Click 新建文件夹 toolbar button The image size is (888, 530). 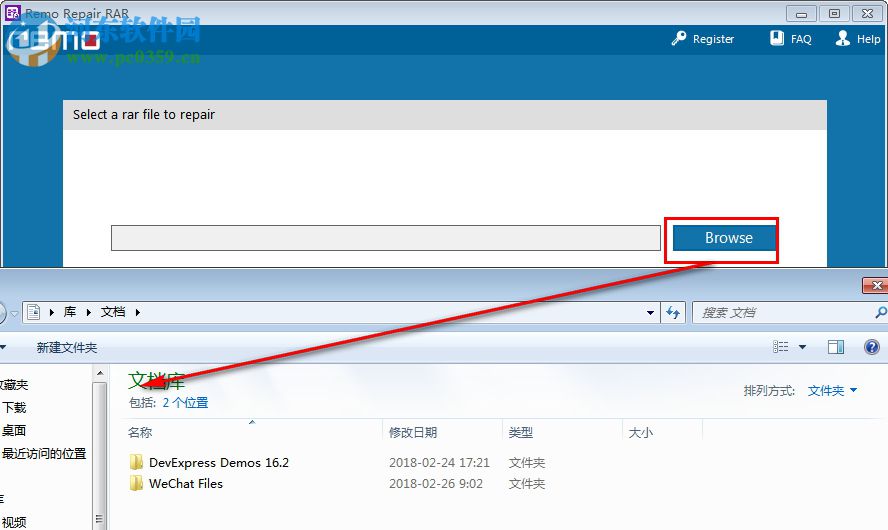click(67, 348)
